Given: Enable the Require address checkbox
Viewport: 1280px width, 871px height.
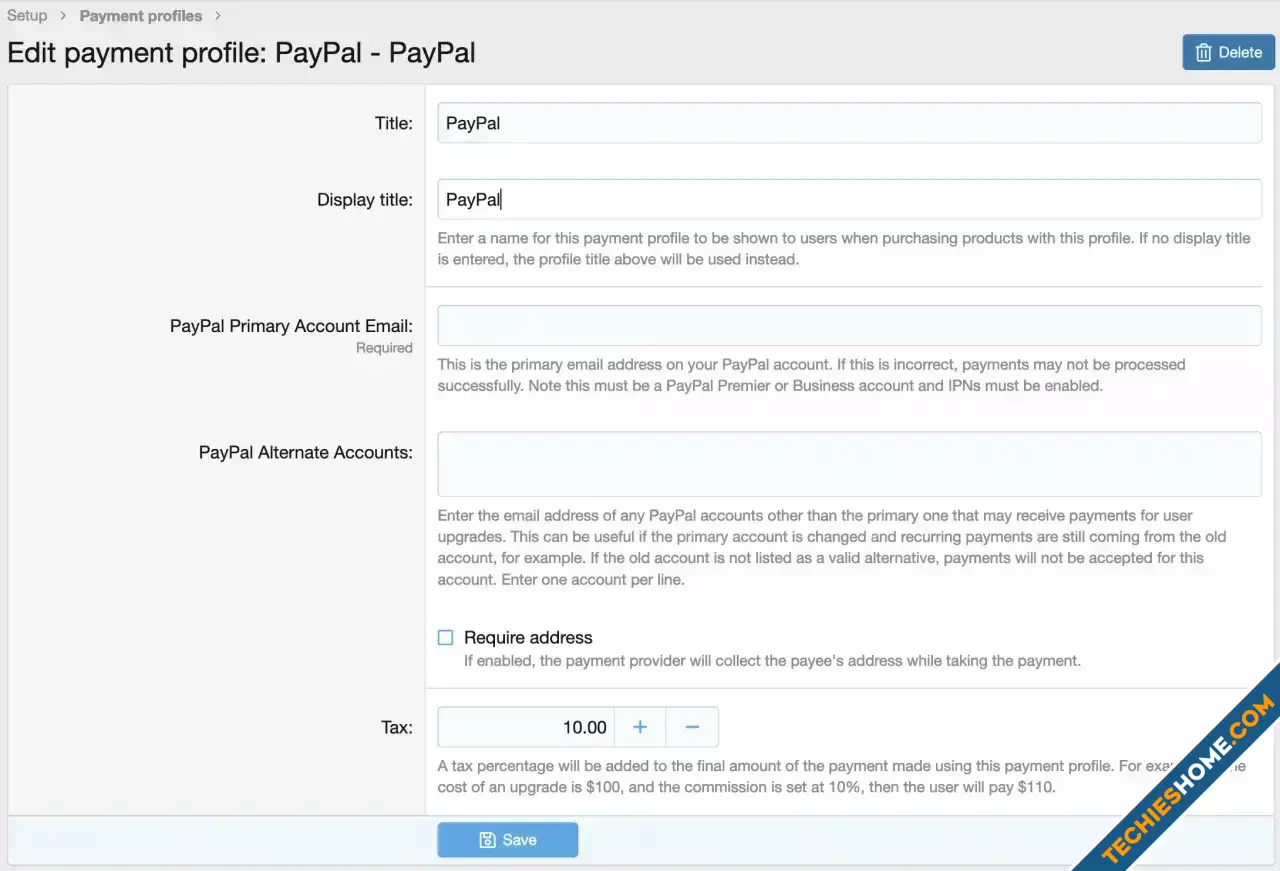Looking at the screenshot, I should [x=446, y=637].
